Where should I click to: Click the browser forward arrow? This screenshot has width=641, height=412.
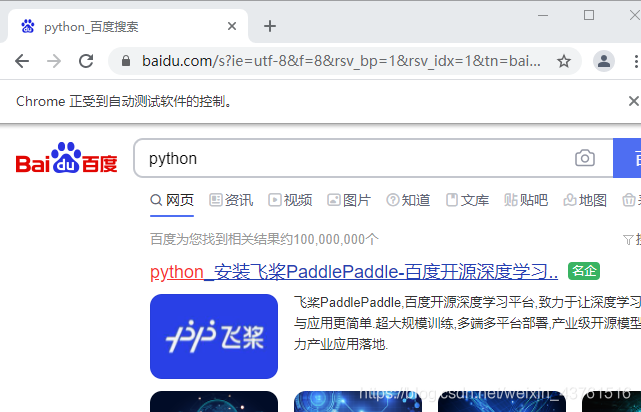54,61
